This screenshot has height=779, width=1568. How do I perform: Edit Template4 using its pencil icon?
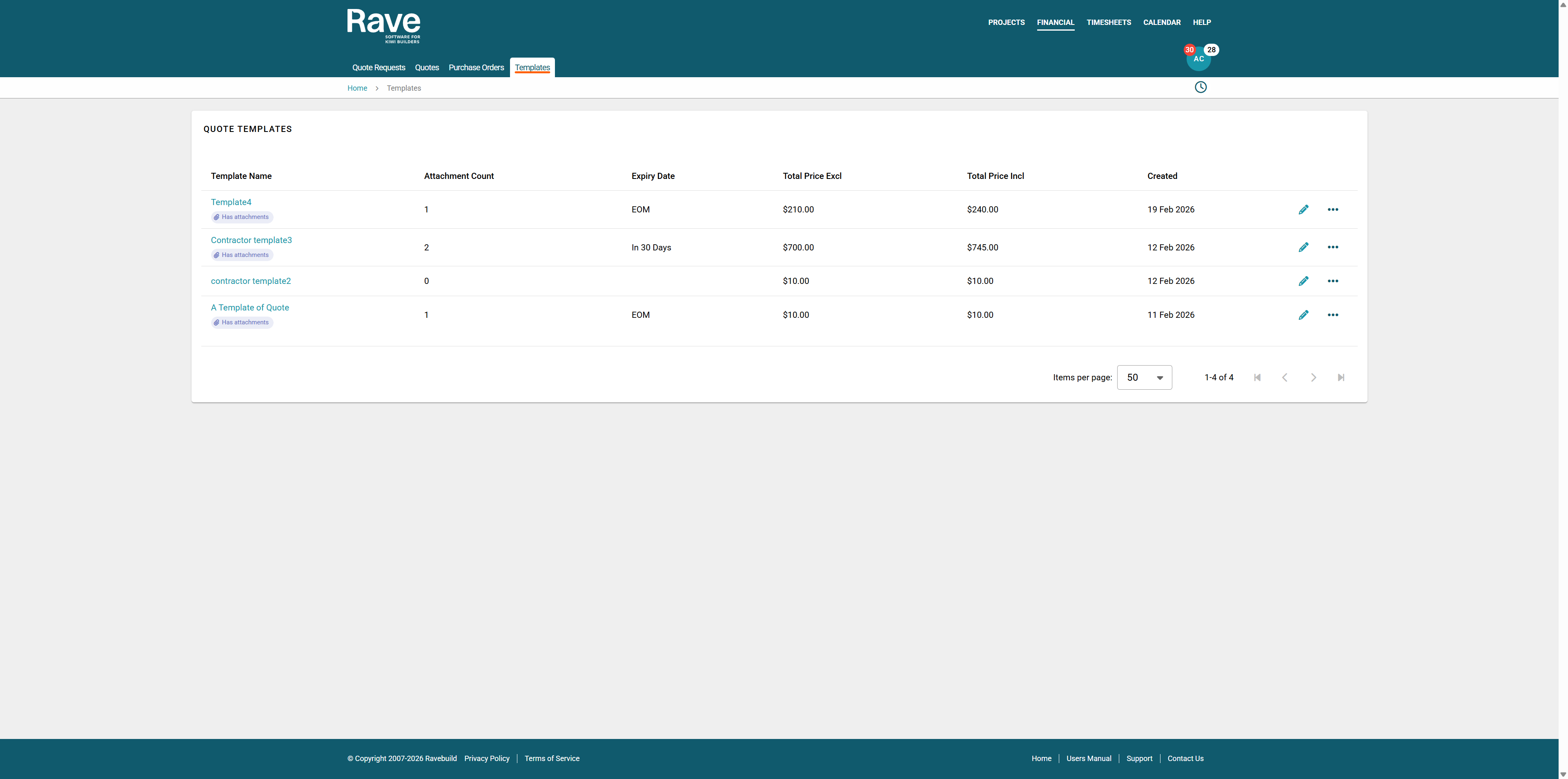(1303, 210)
